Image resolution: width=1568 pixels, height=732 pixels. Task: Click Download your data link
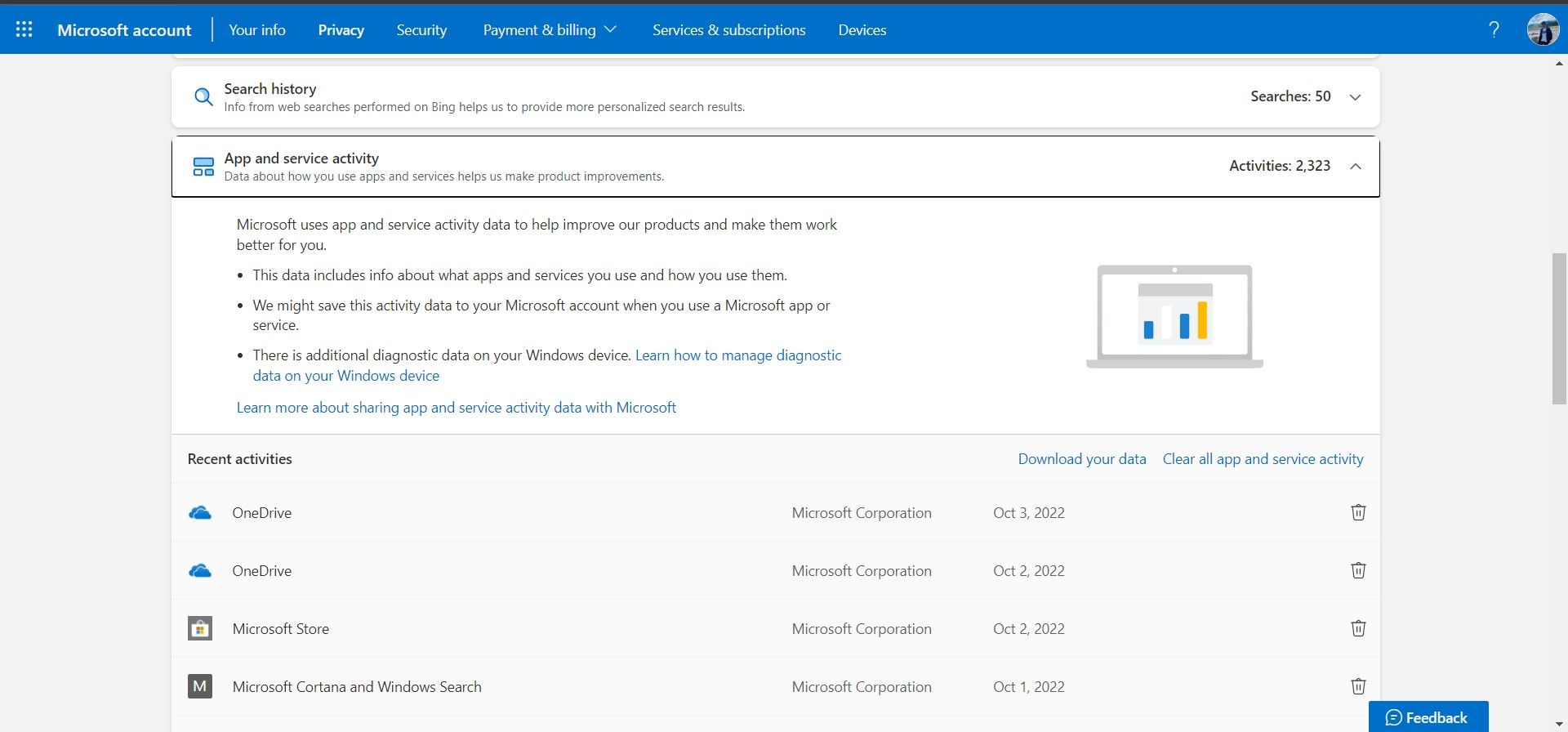tap(1082, 459)
